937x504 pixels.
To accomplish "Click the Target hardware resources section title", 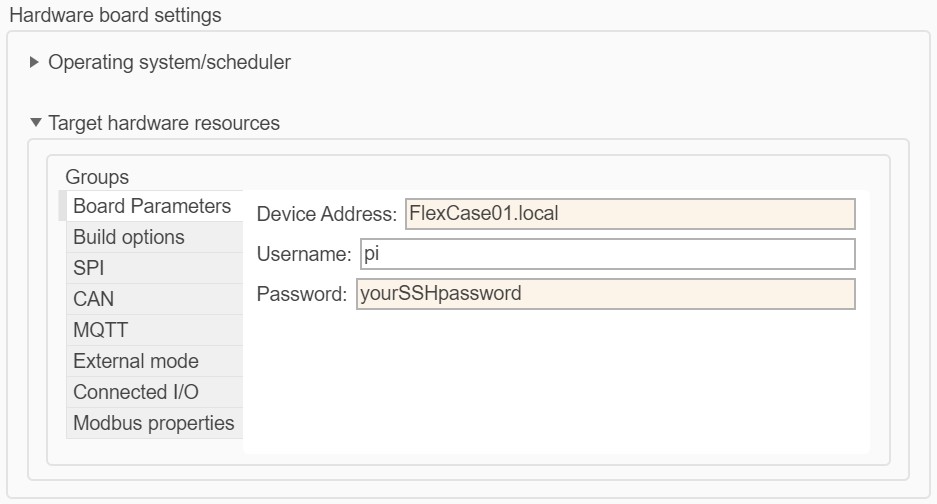I will tap(164, 123).
